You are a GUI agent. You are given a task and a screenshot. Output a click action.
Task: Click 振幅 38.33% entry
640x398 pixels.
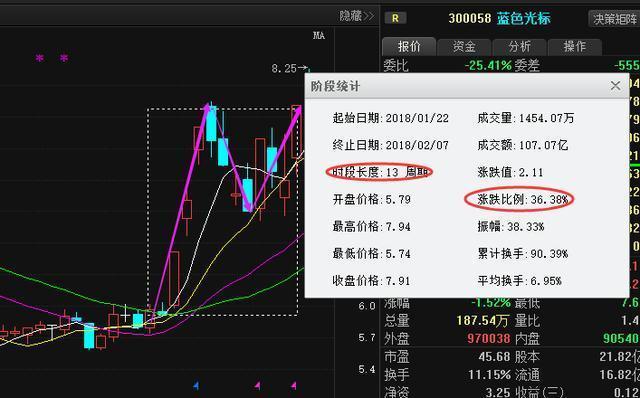point(511,227)
